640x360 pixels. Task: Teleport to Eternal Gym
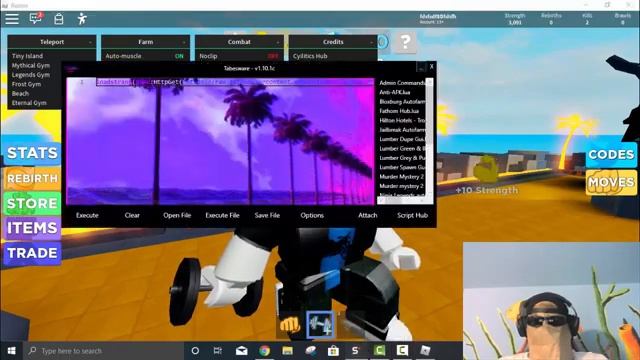tap(29, 103)
